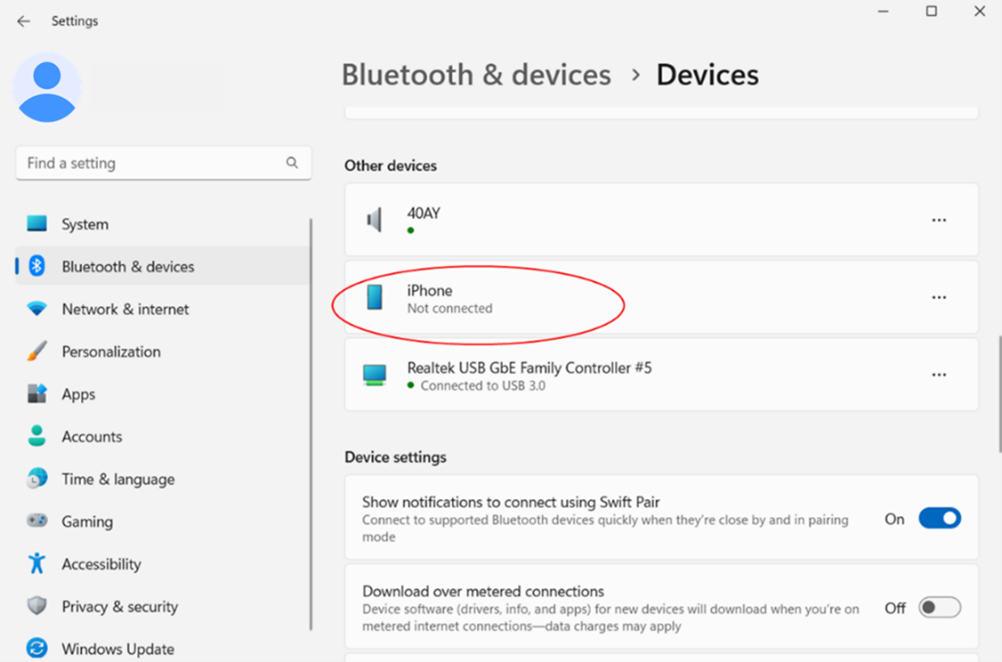Go to Network & internet settings
The image size is (1002, 662).
[125, 309]
